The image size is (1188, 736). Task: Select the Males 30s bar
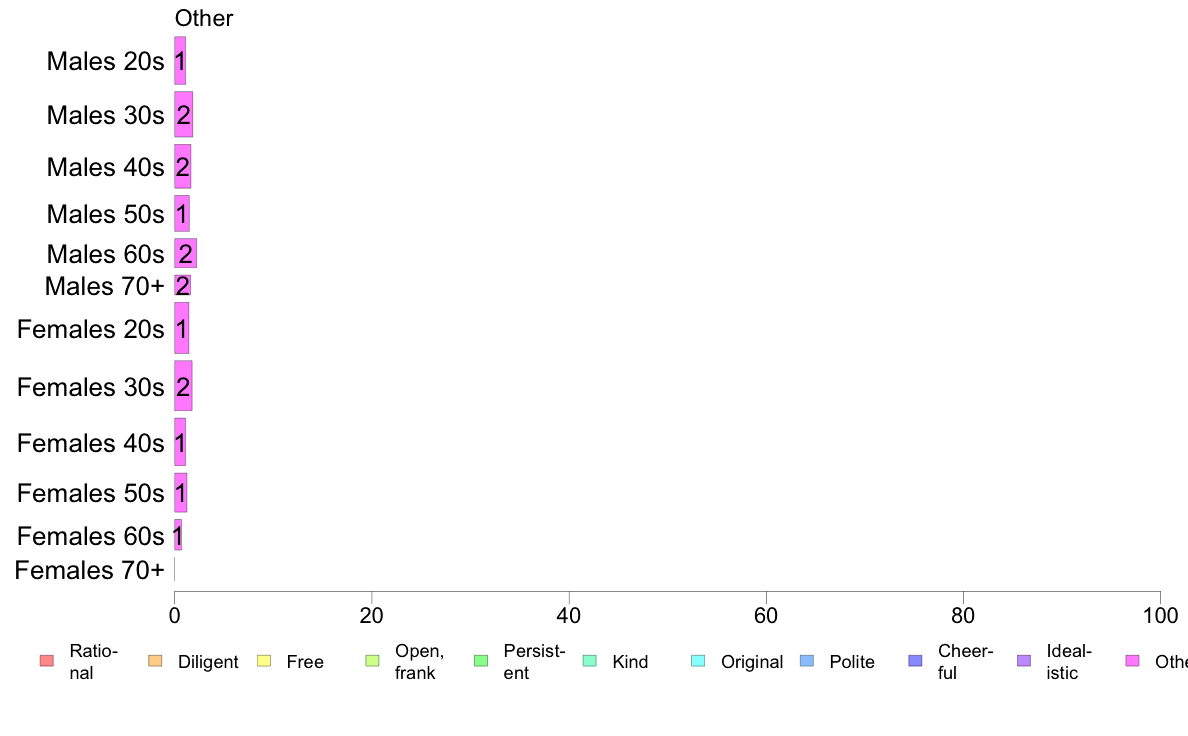coord(183,114)
